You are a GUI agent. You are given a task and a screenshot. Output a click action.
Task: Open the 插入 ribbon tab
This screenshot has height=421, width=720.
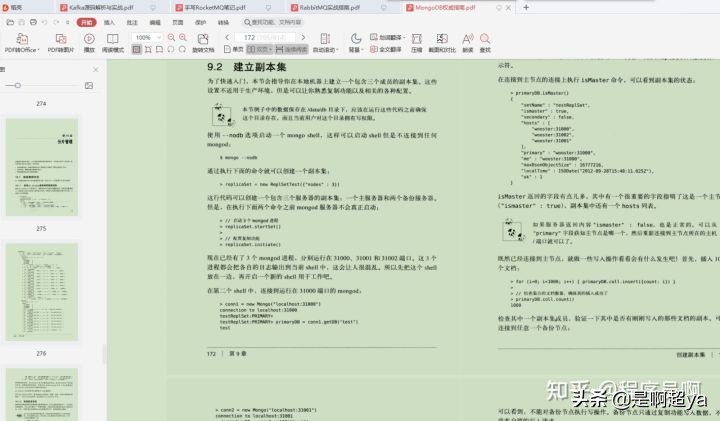pyautogui.click(x=109, y=22)
